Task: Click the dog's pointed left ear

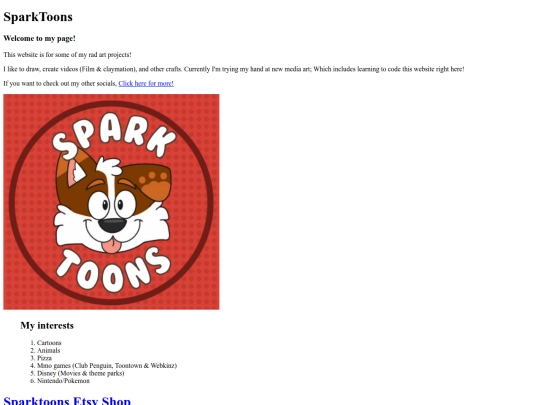Action: point(74,168)
